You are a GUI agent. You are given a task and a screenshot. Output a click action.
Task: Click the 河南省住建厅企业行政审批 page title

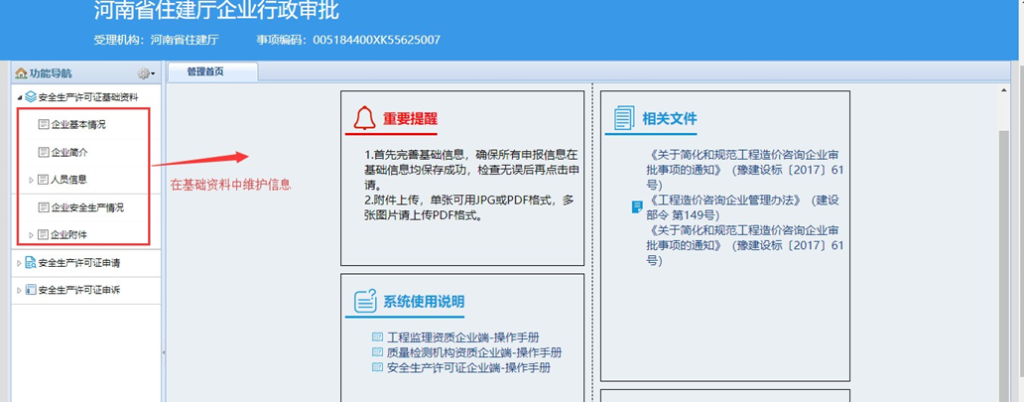coord(216,11)
